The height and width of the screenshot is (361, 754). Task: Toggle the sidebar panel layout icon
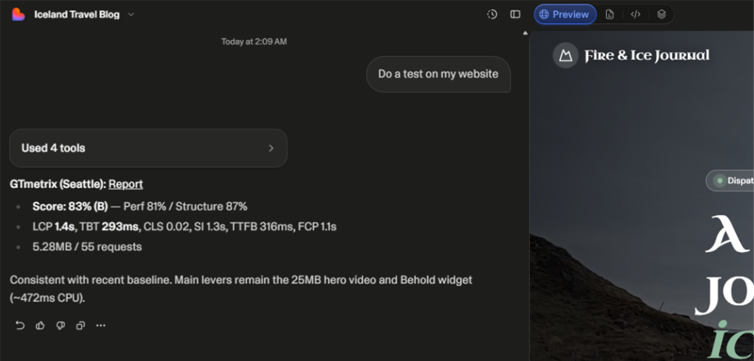pyautogui.click(x=515, y=14)
